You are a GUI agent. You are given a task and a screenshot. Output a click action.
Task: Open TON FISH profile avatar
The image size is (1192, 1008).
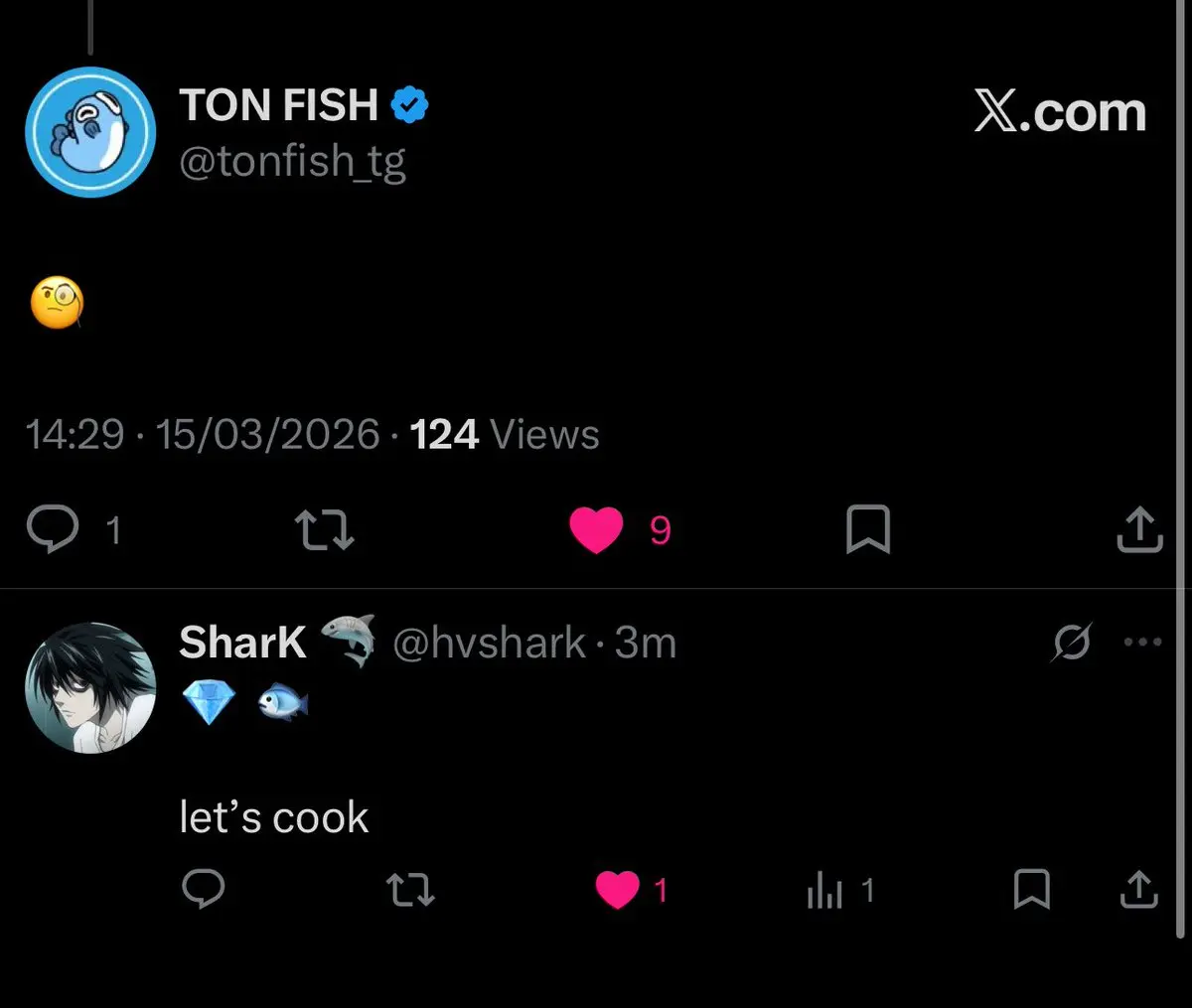(90, 132)
